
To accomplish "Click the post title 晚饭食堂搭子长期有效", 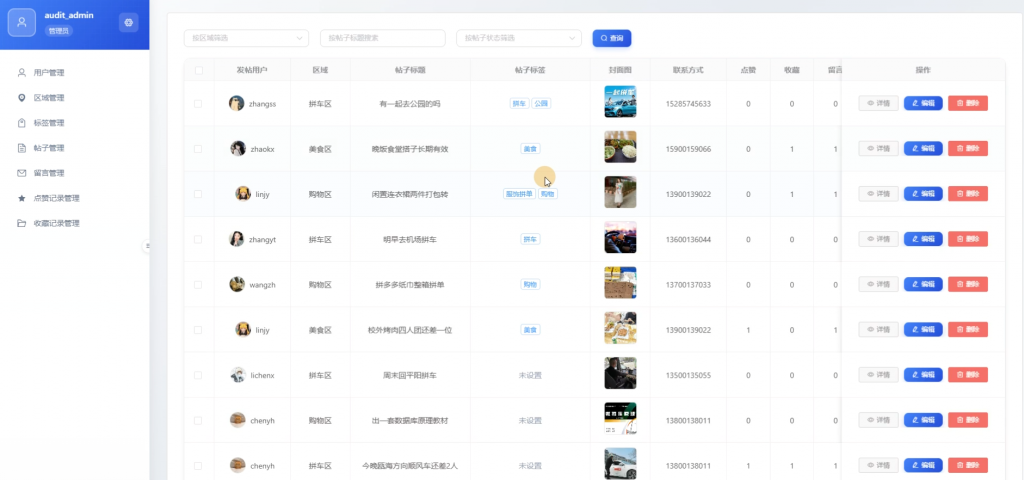I will (x=410, y=149).
